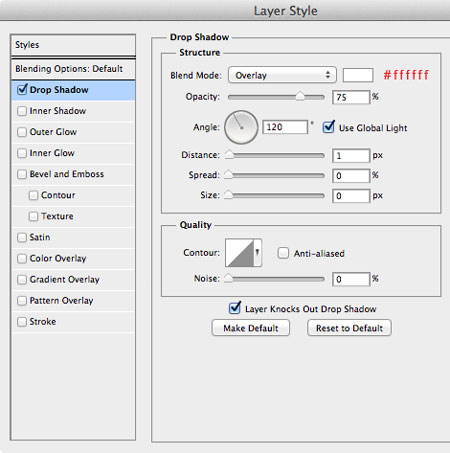
Task: Open the Contour picker dropdown arrow
Action: (257, 253)
